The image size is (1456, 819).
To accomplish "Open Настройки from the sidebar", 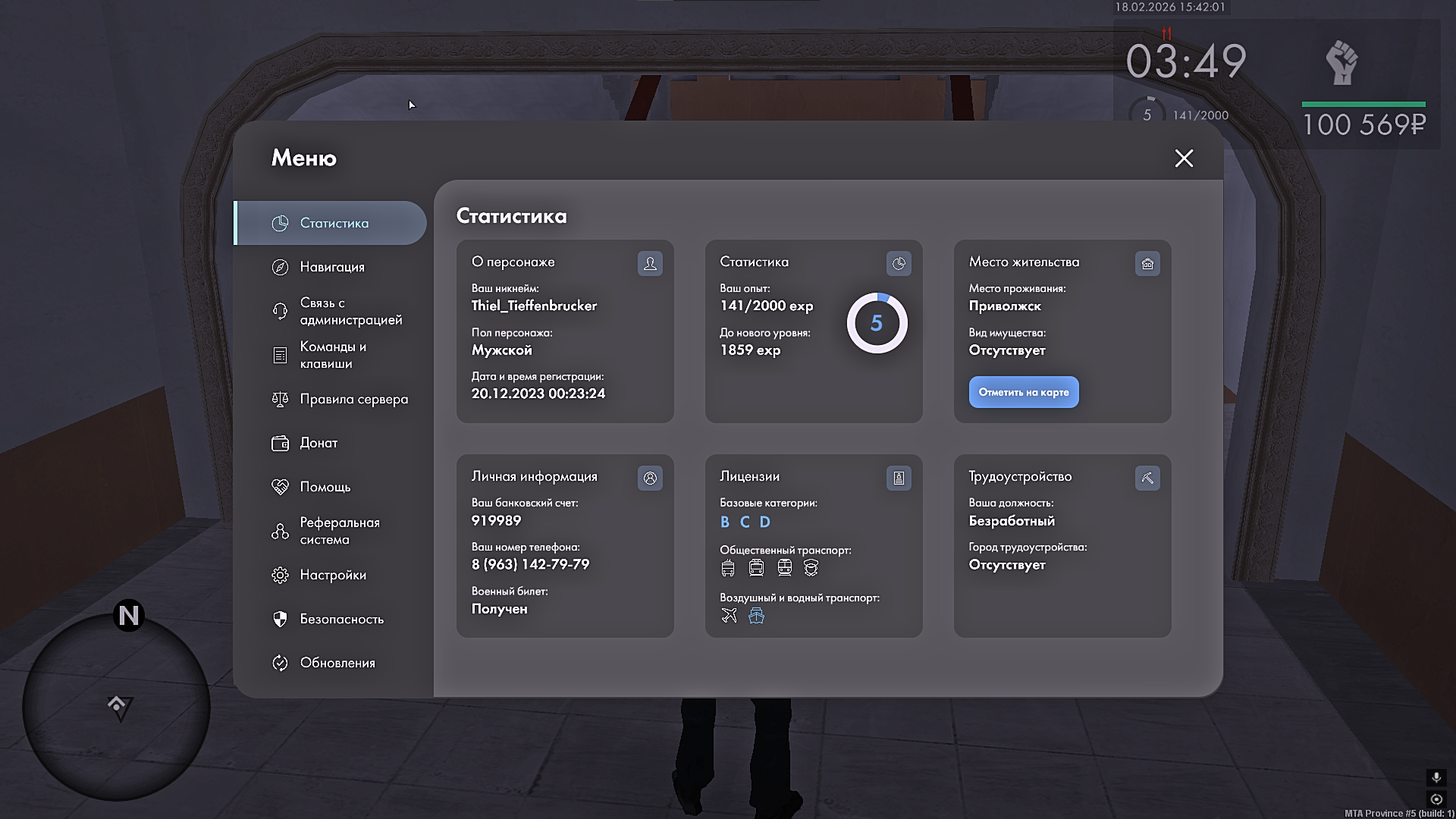I will coord(332,575).
